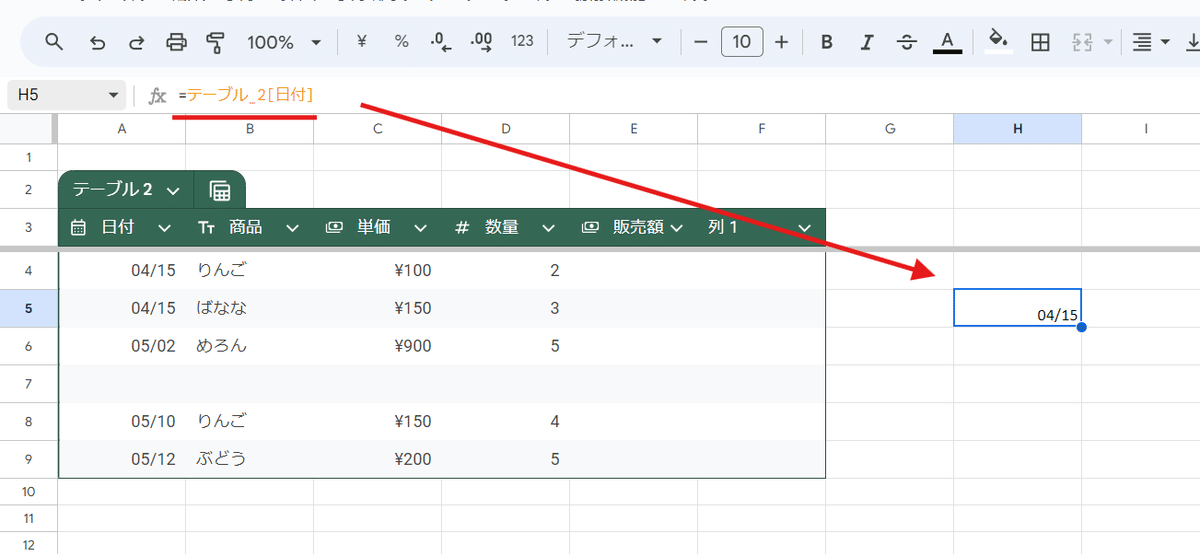Select column H header
This screenshot has height=554, width=1200.
[1017, 128]
